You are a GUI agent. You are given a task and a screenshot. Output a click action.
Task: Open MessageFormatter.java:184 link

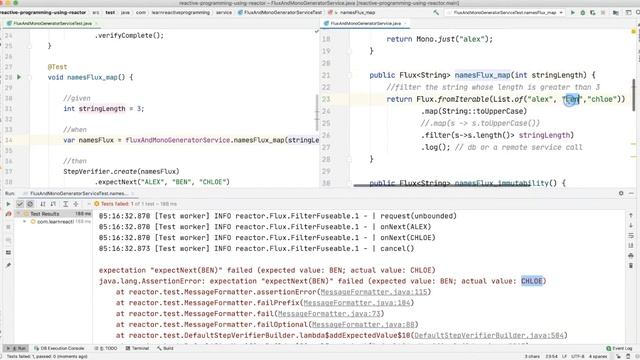pos(357,302)
